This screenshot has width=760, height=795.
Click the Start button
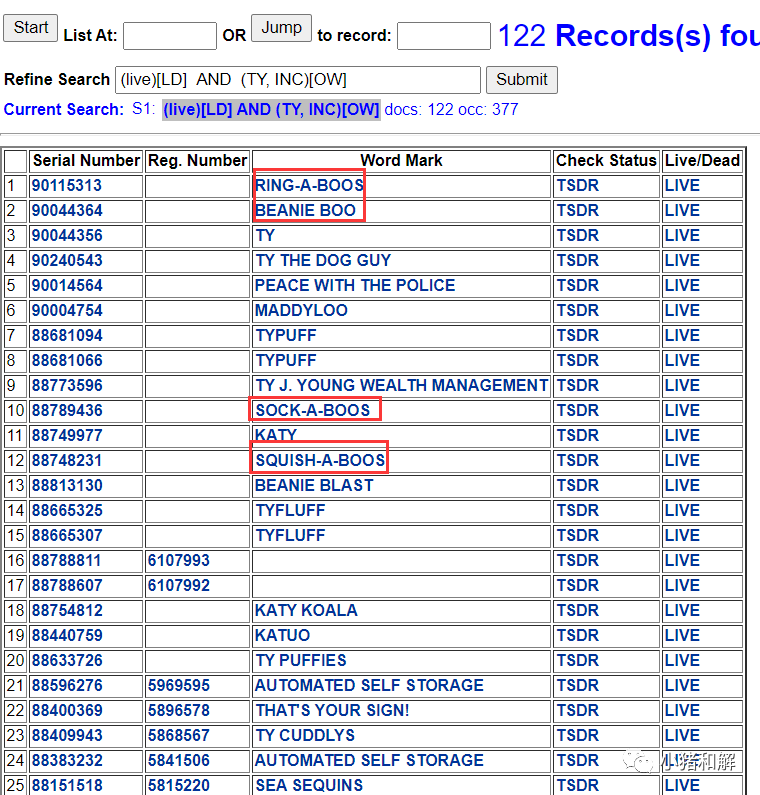[x=30, y=28]
